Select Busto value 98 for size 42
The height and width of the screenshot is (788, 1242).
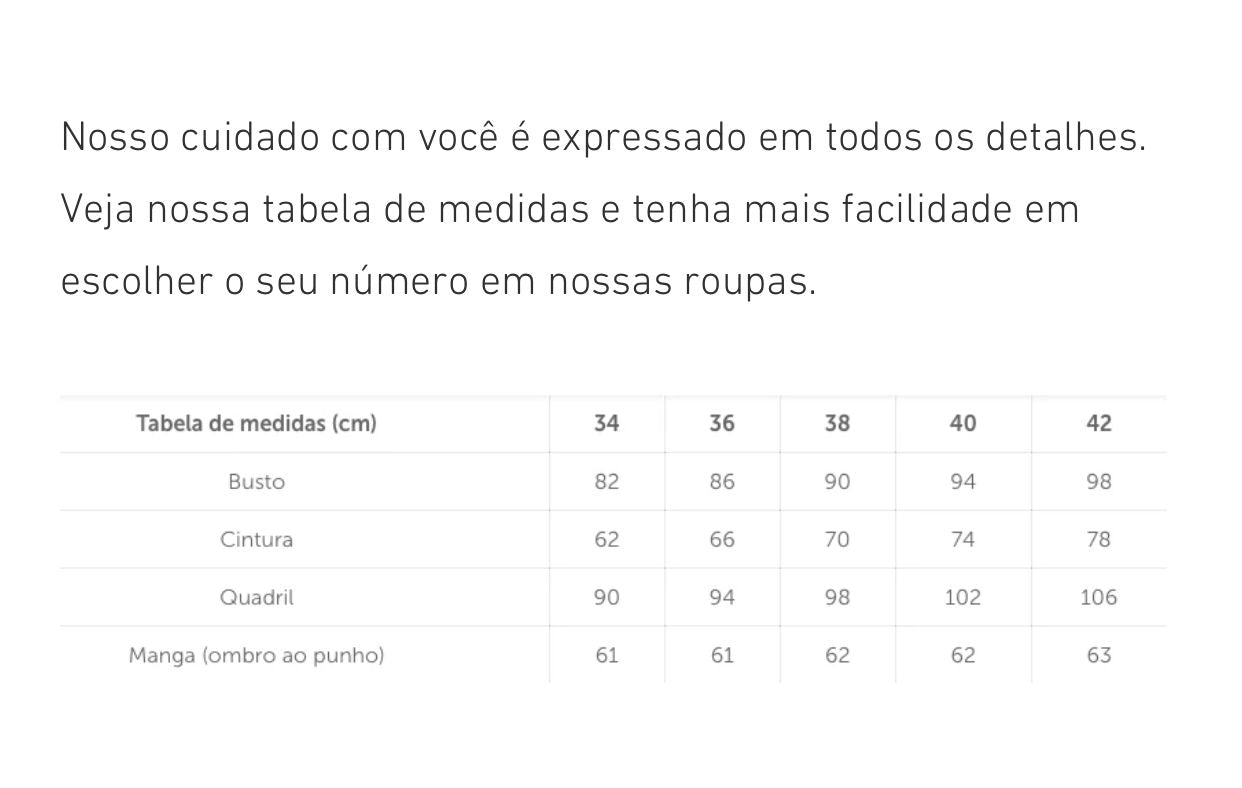pos(1098,481)
